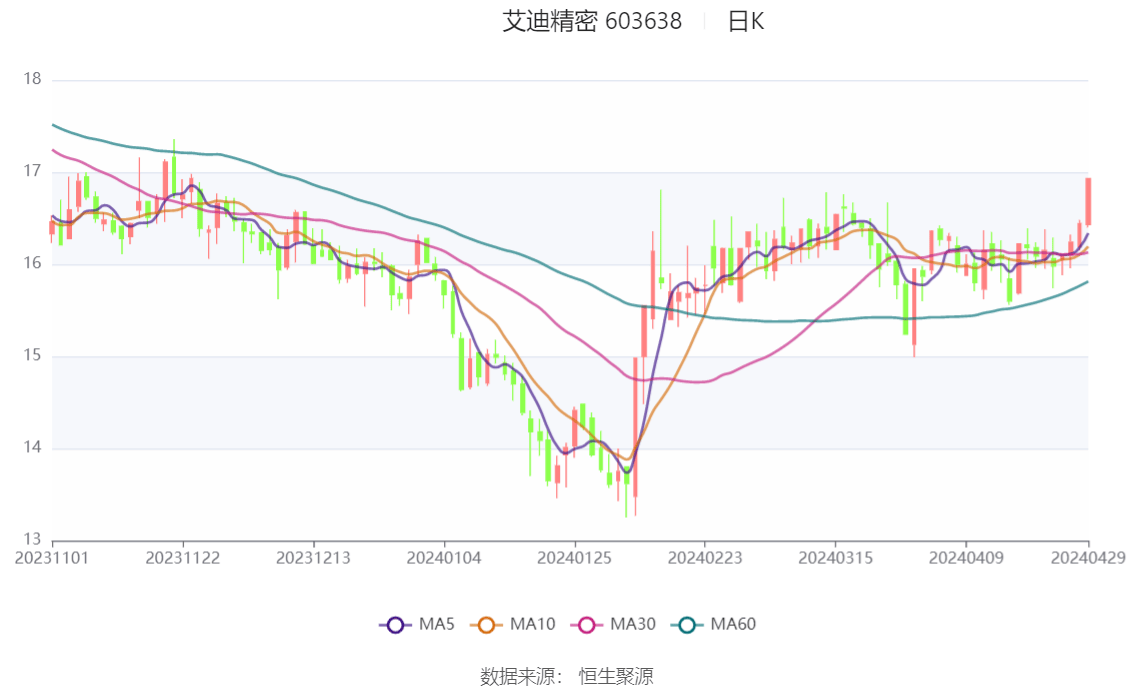The image size is (1134, 689).
Task: Select the 20231101 date axis label
Action: click(x=52, y=558)
